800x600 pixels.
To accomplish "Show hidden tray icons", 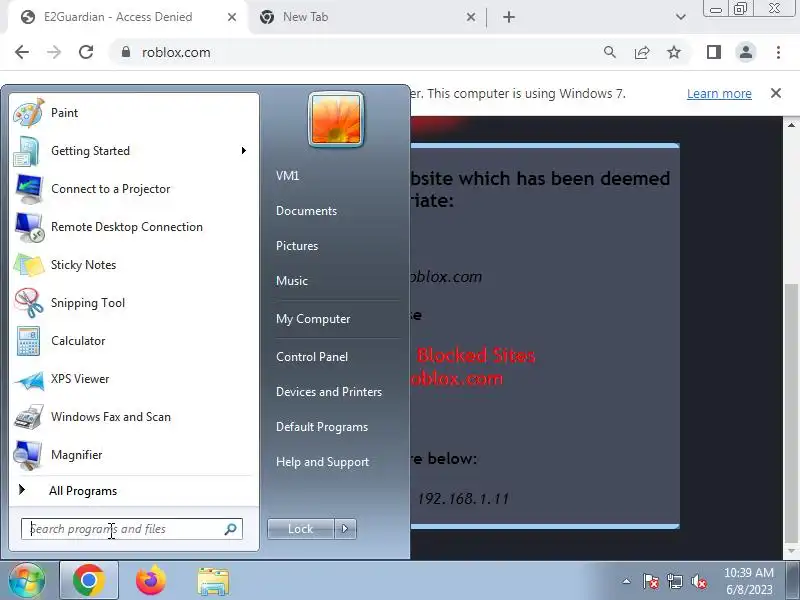I will 627,581.
